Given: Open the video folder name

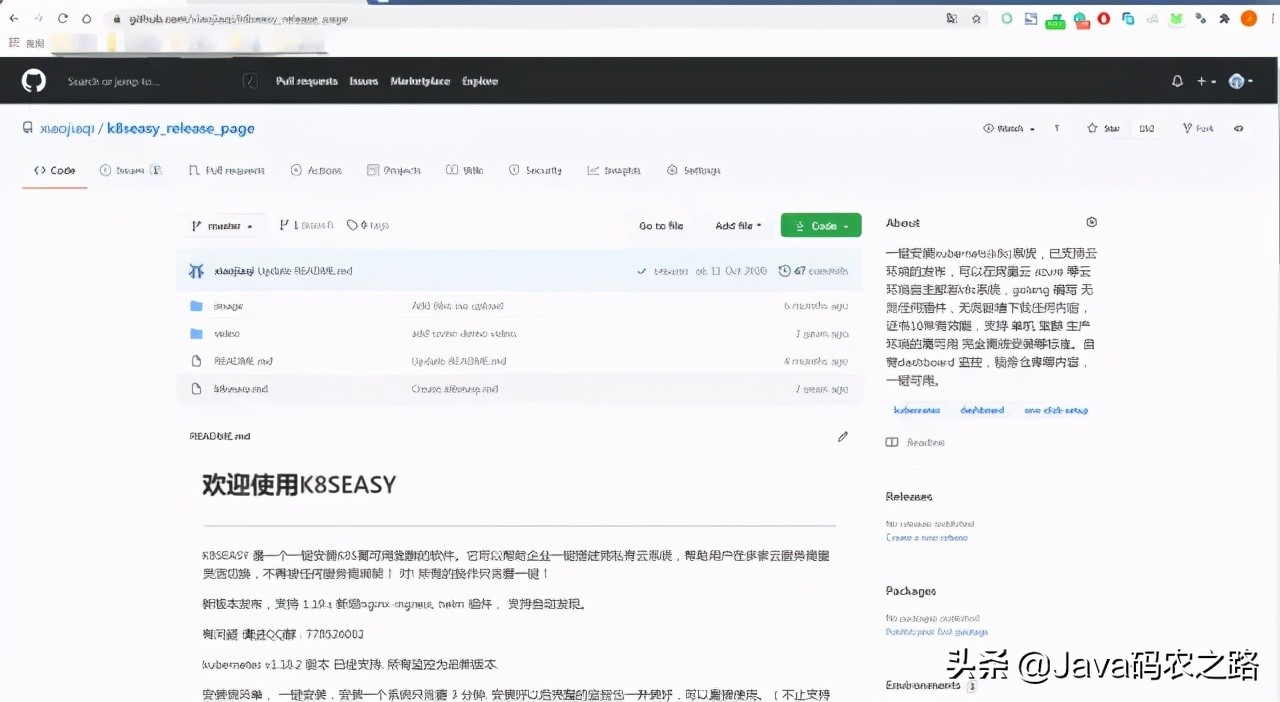Looking at the screenshot, I should (x=227, y=333).
